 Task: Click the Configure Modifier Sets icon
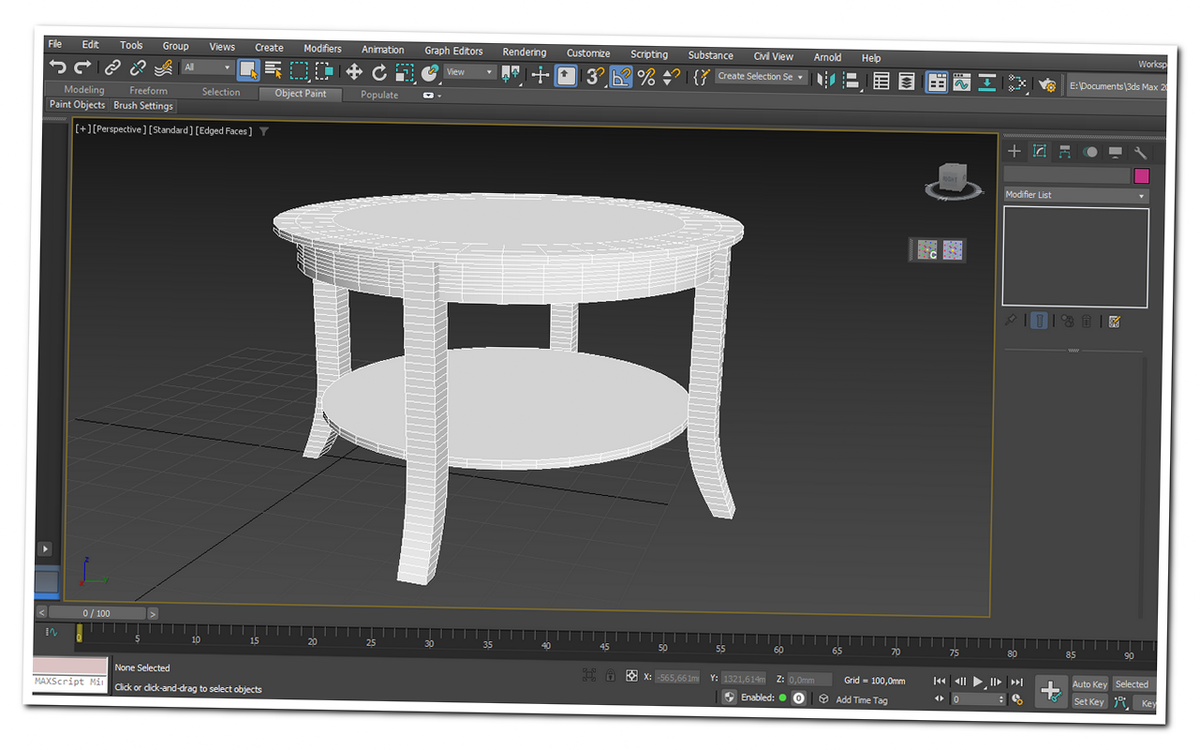tap(1115, 322)
